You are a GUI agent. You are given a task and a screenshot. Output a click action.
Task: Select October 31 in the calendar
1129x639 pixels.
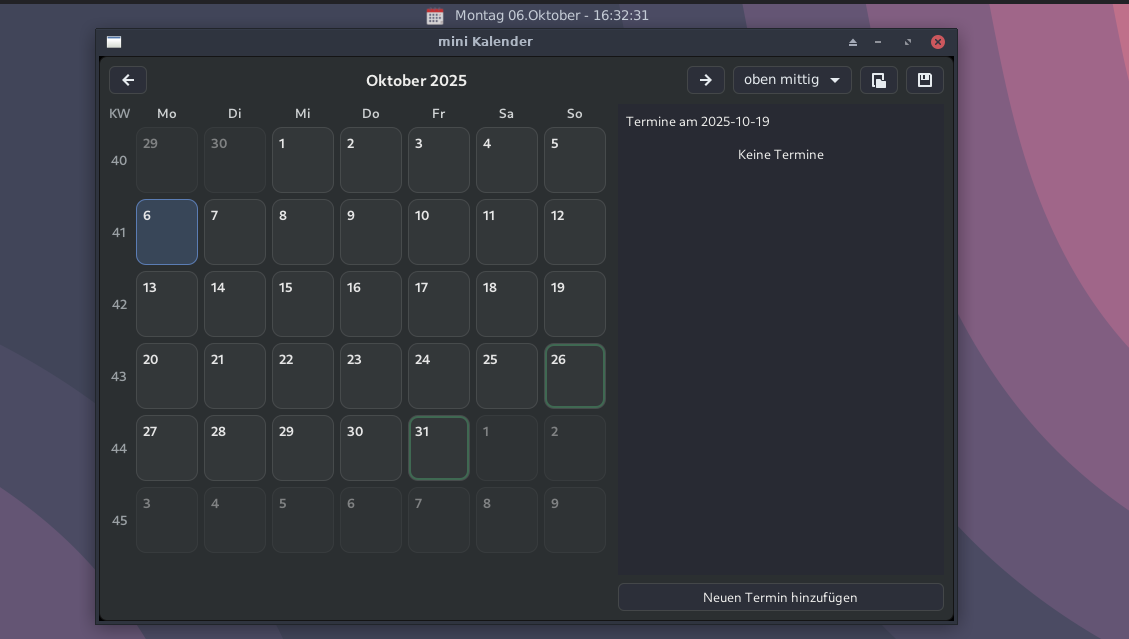[439, 448]
